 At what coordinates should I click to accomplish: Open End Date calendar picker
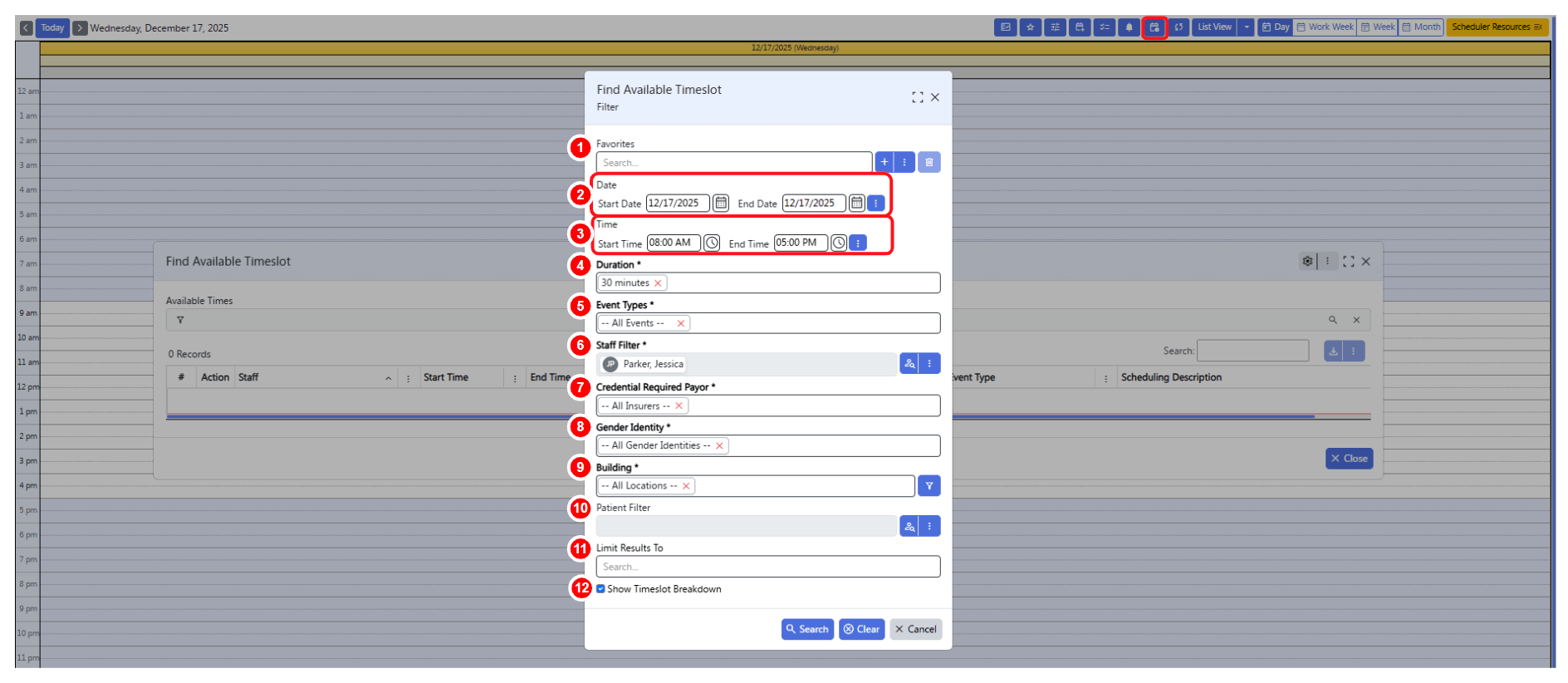click(x=857, y=203)
